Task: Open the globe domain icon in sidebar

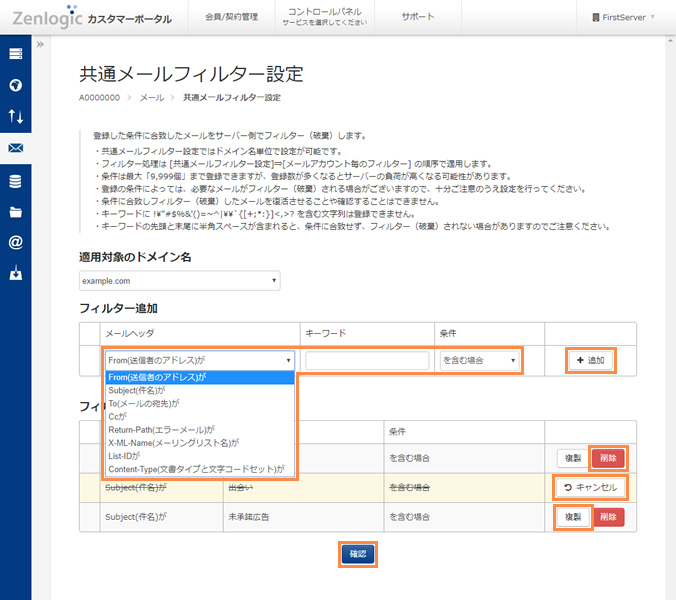Action: tap(16, 85)
